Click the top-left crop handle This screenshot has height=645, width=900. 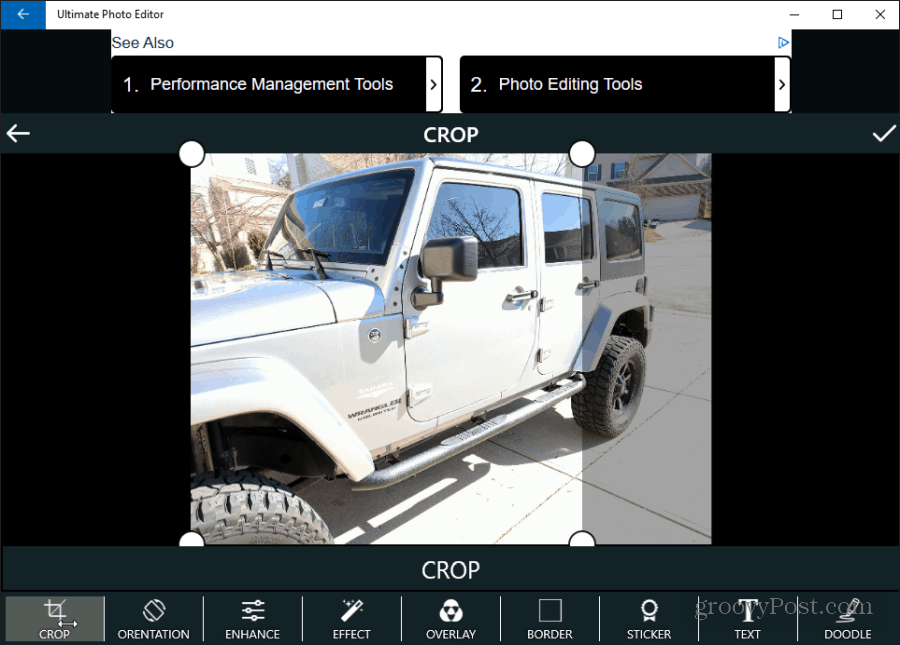(192, 154)
